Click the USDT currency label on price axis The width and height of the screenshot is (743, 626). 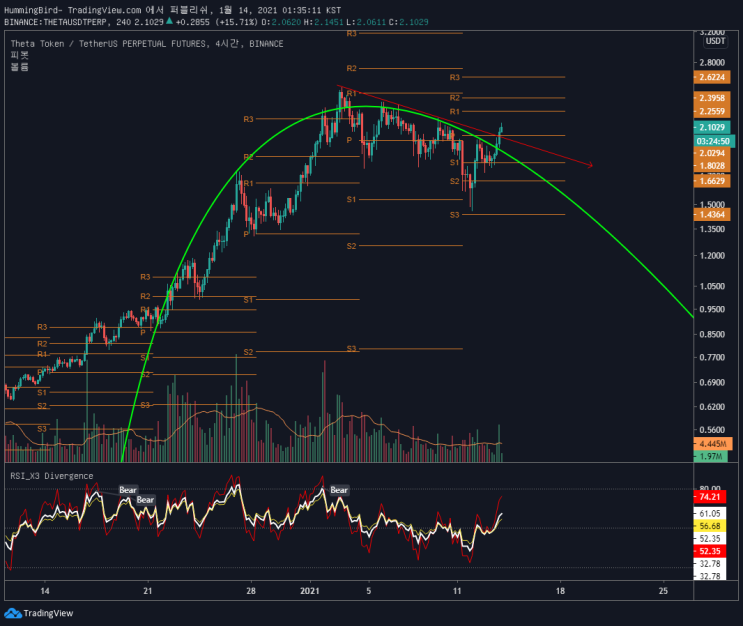click(715, 41)
